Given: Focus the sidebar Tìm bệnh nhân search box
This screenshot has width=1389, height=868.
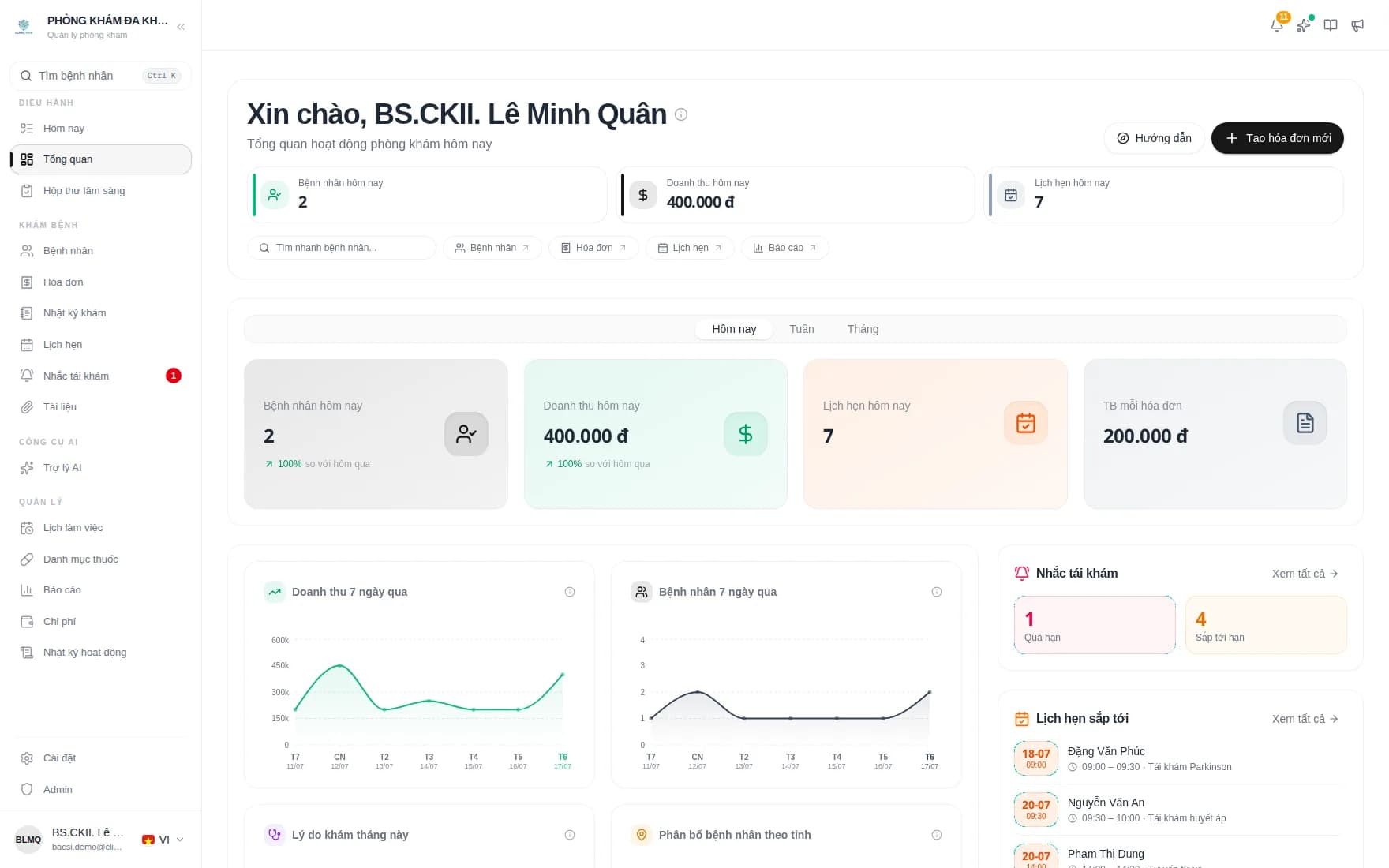Looking at the screenshot, I should pyautogui.click(x=101, y=76).
